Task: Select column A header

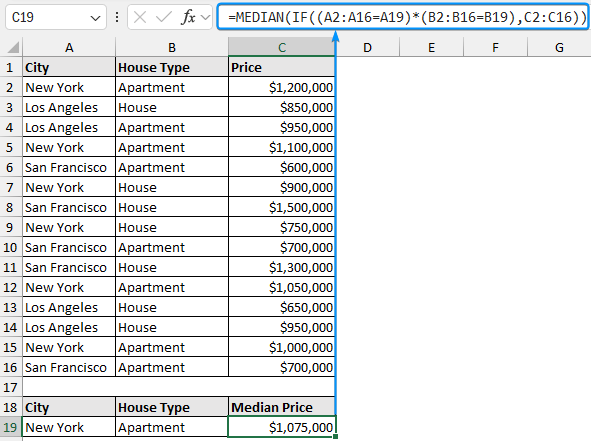Action: [x=69, y=47]
